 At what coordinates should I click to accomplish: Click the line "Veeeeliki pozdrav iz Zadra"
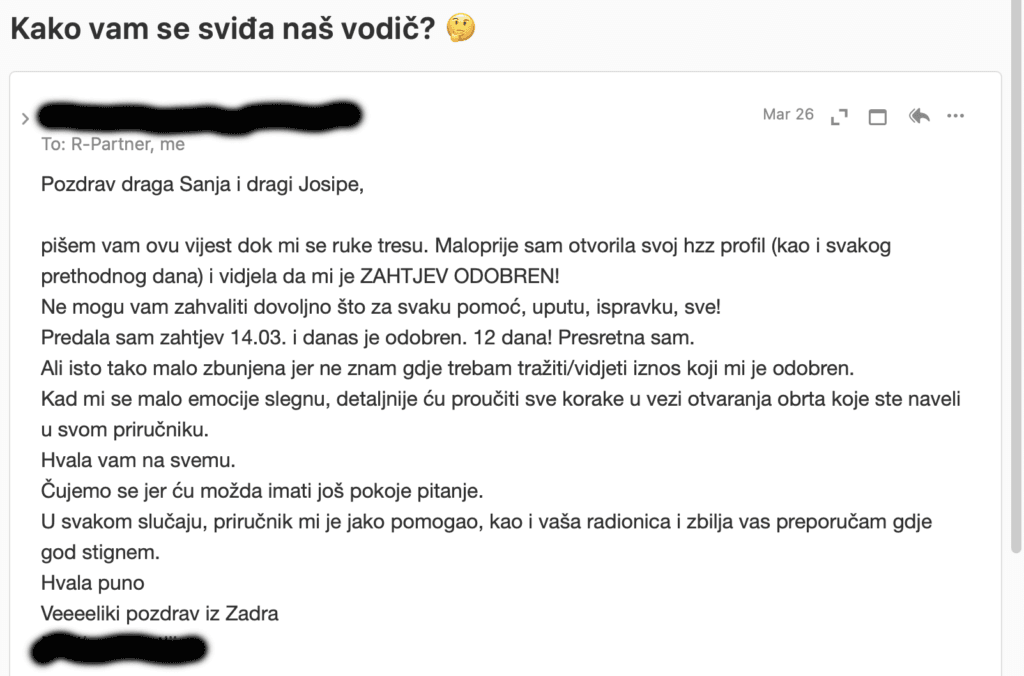click(160, 613)
